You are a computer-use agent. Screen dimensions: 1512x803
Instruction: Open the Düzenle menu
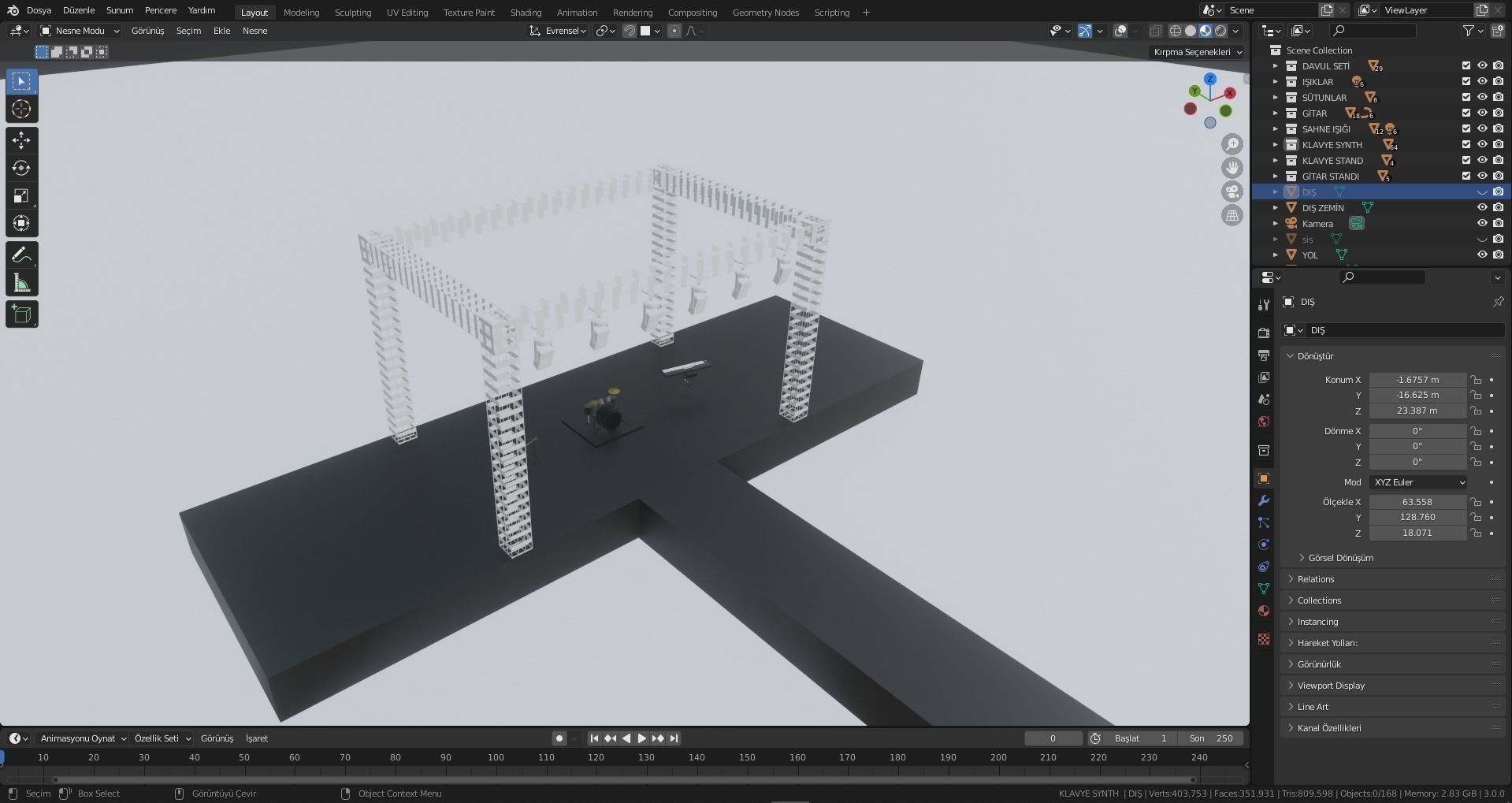pyautogui.click(x=79, y=11)
